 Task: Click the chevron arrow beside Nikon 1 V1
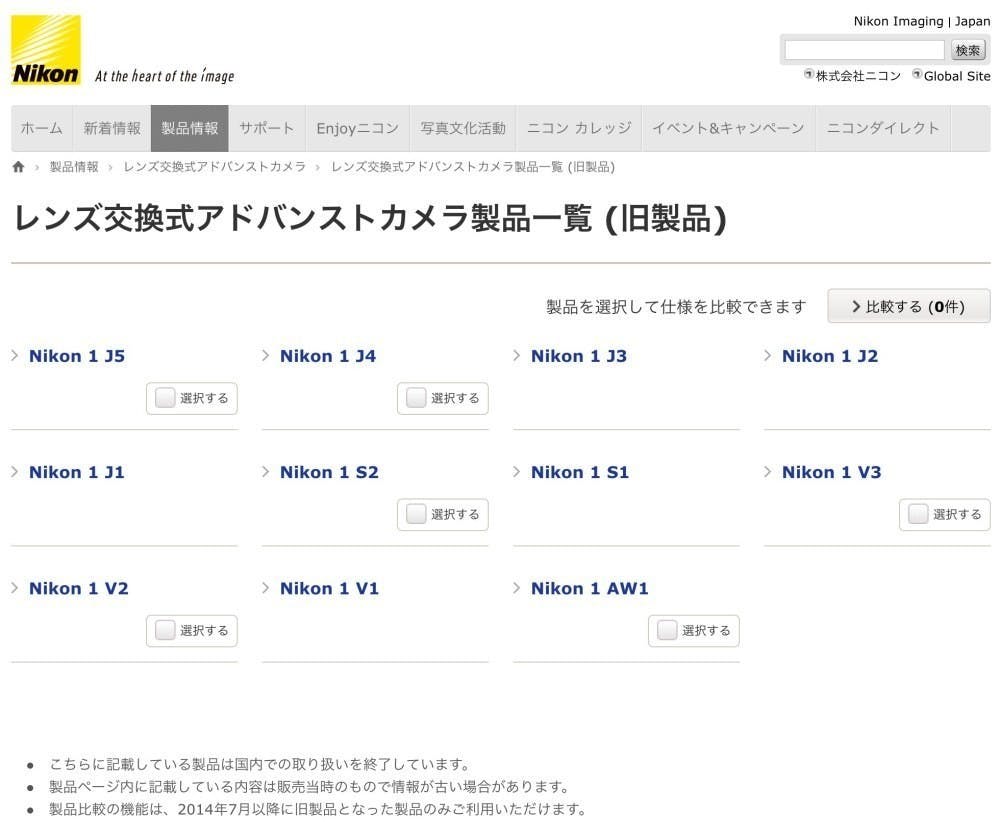[x=265, y=587]
